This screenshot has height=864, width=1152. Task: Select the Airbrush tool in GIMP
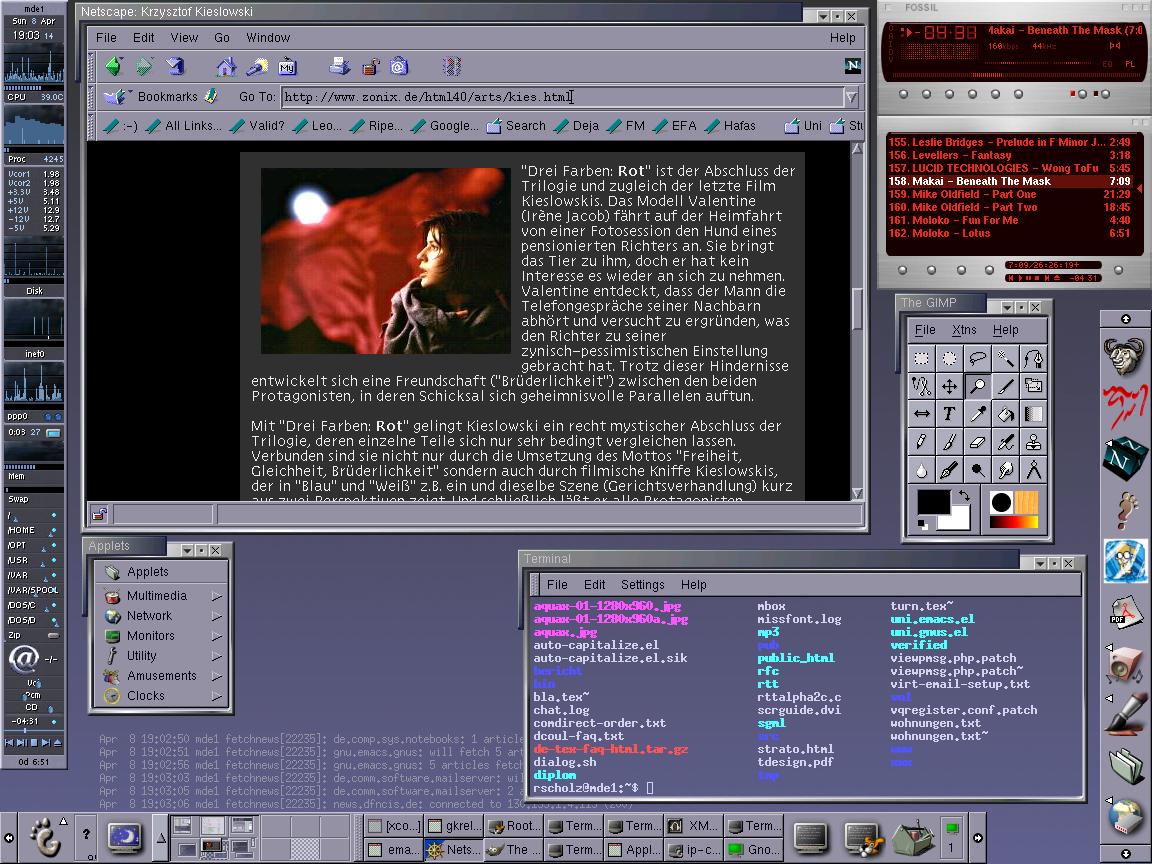pyautogui.click(x=1005, y=442)
